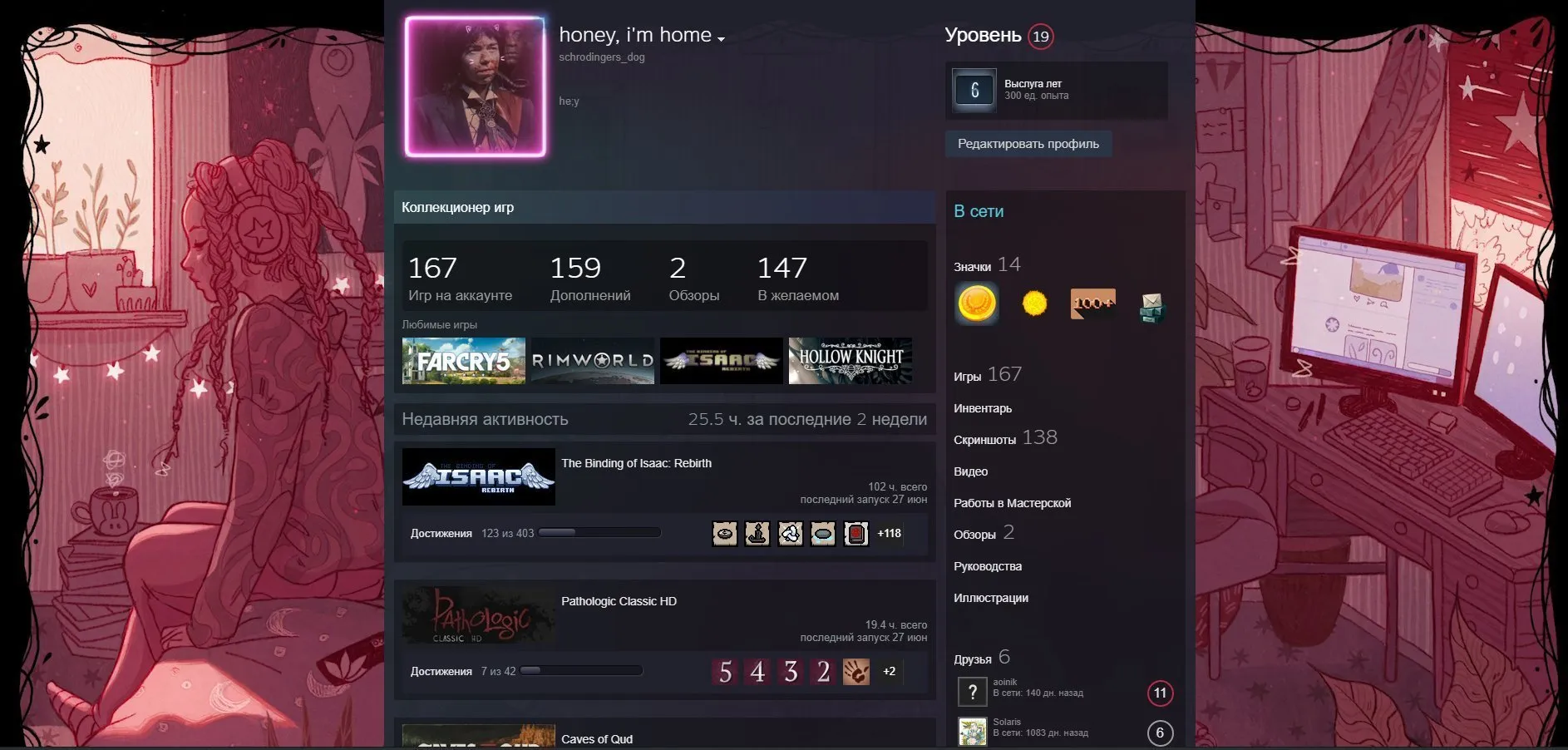This screenshot has height=750, width=1568.
Task: Expand the profile name dropdown arrow
Action: tap(721, 38)
